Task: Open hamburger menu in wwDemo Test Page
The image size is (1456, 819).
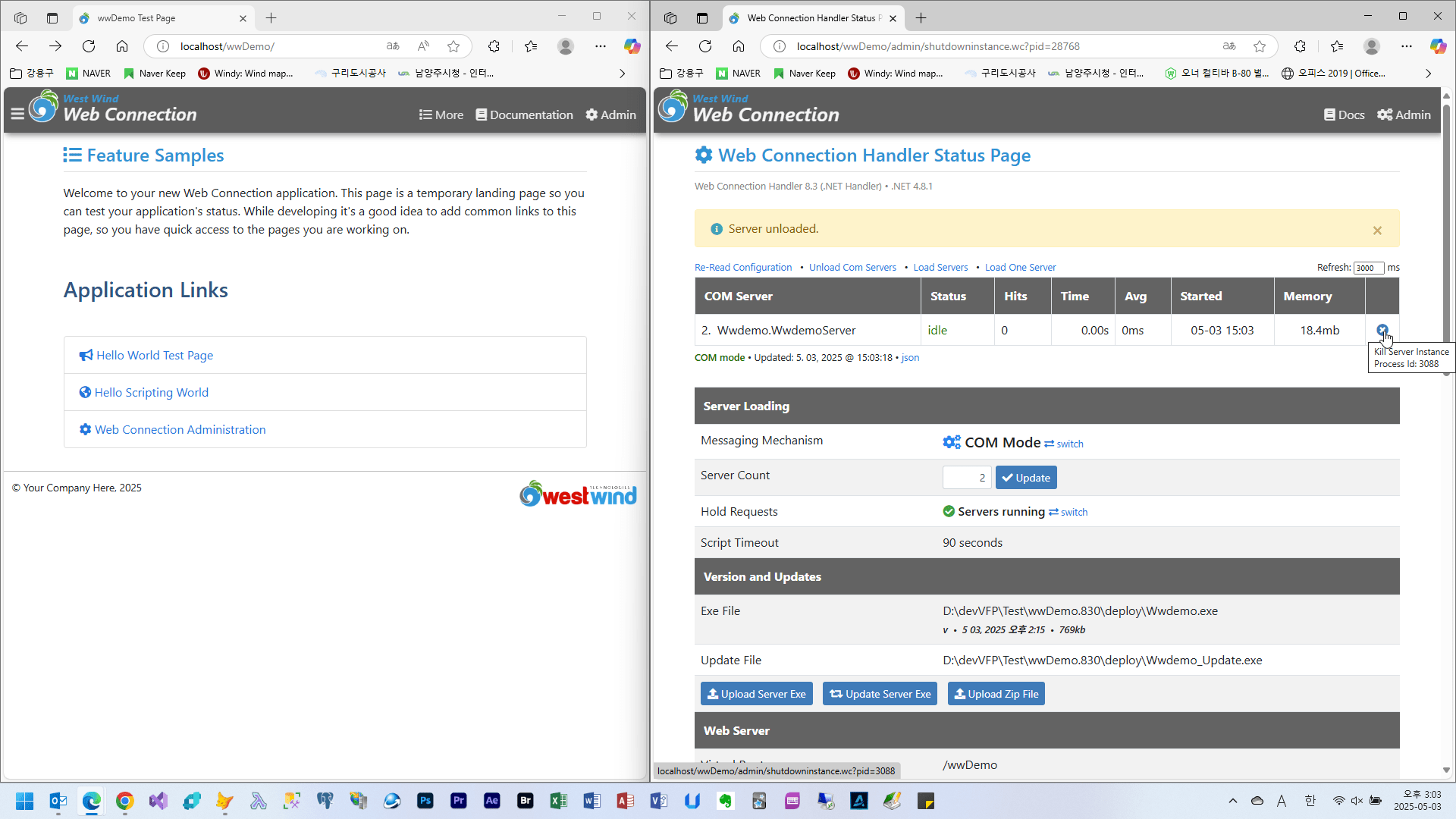Action: coord(17,115)
